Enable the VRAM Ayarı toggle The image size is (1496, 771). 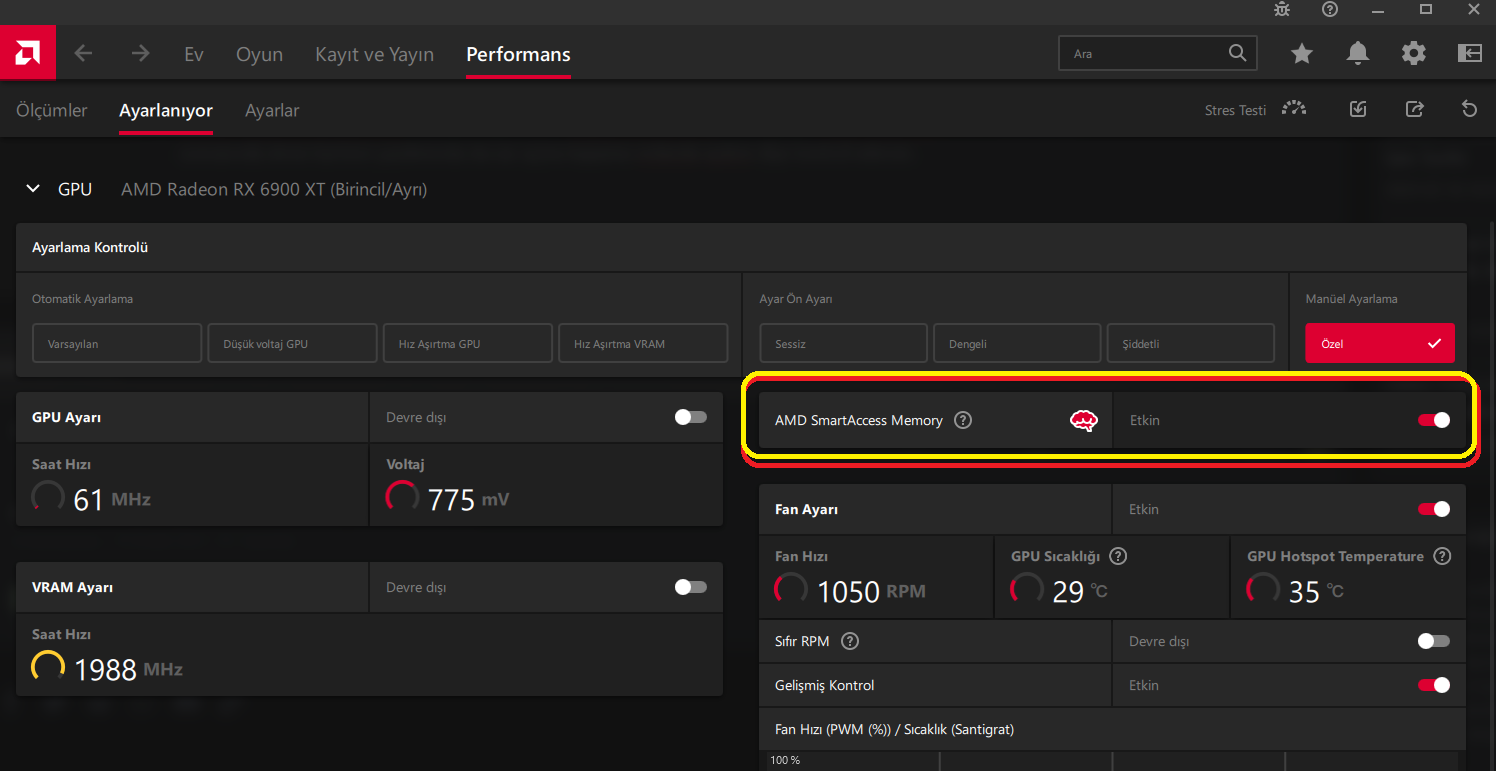pyautogui.click(x=691, y=587)
